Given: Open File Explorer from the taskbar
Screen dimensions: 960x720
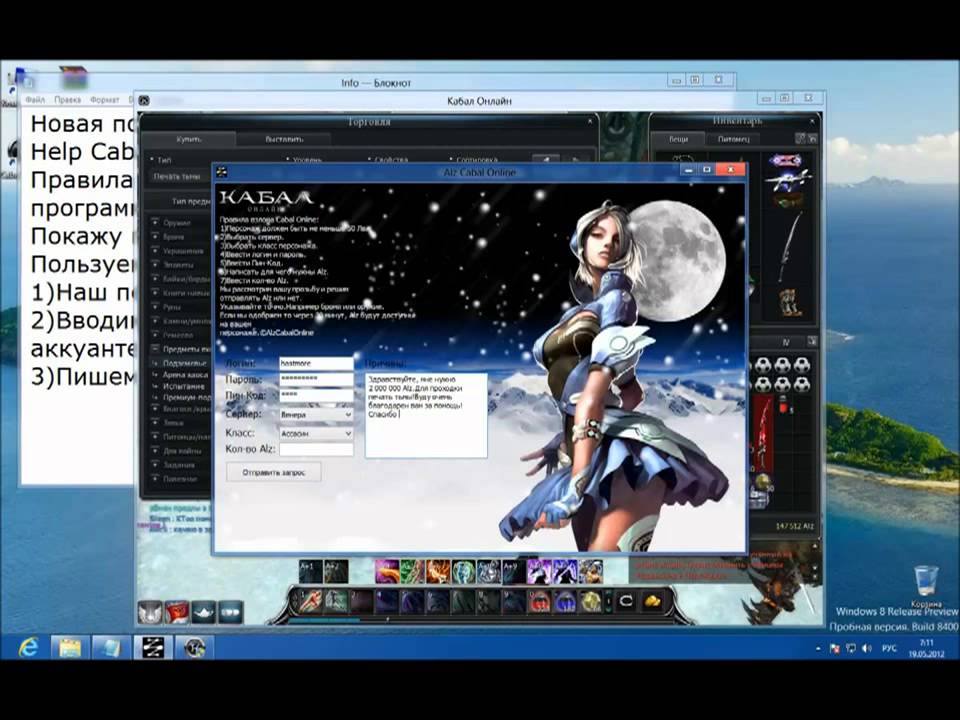Looking at the screenshot, I should coord(70,647).
